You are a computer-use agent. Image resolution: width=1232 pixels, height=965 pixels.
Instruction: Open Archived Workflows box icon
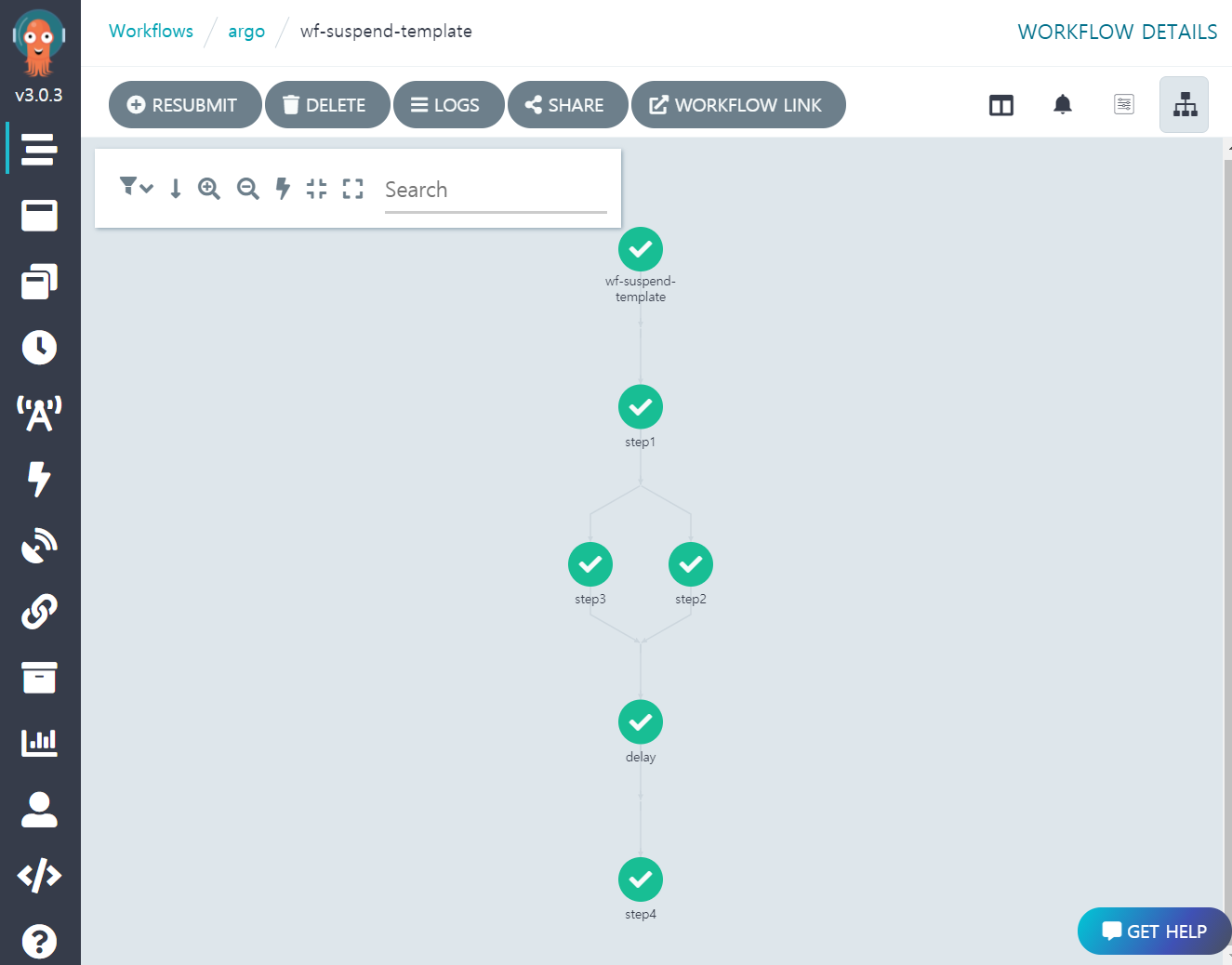(39, 677)
